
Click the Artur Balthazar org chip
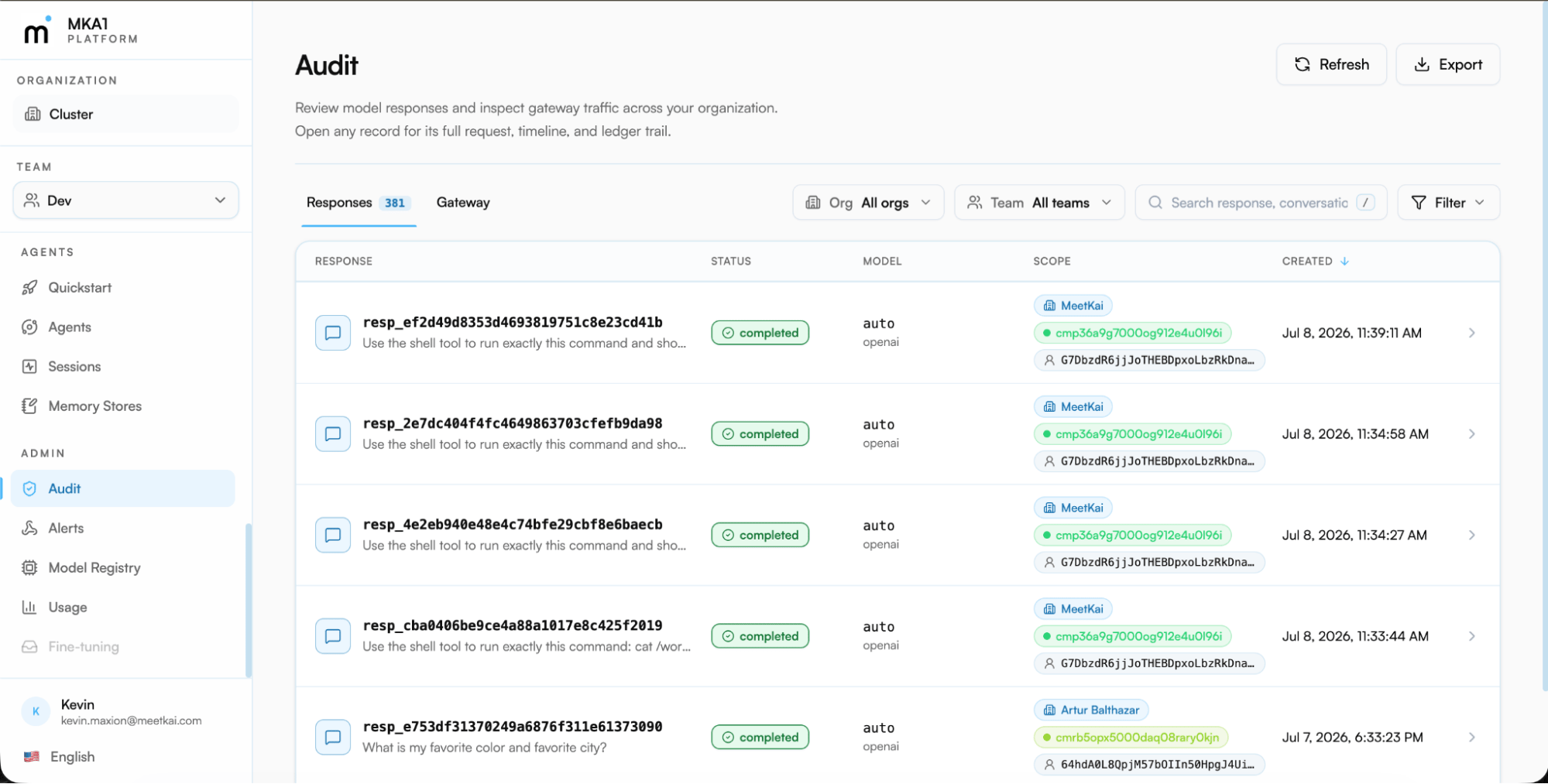1091,710
